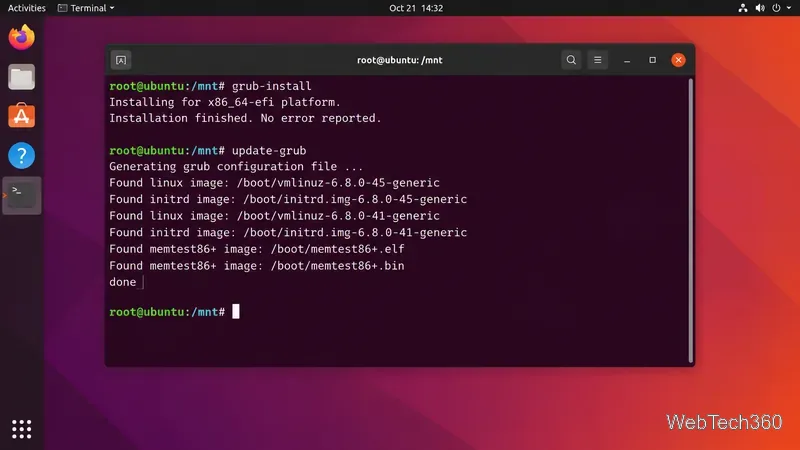Click "Installing for x86_64-efi platform." line
This screenshot has height=450, width=800.
tap(224, 102)
